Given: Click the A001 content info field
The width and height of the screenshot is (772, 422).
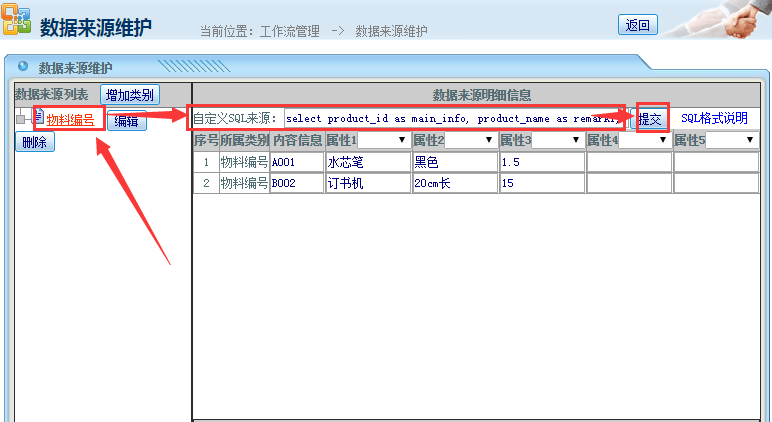Looking at the screenshot, I should [296, 162].
